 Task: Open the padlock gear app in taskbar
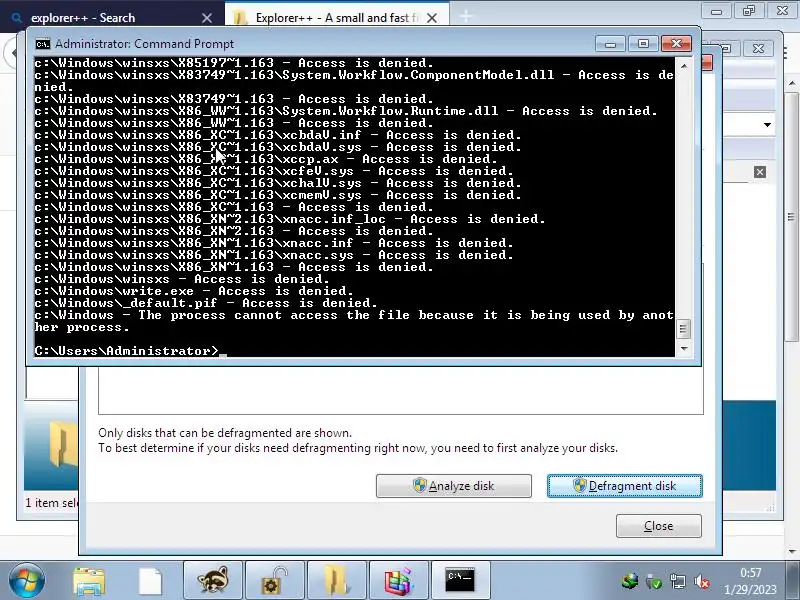274,581
